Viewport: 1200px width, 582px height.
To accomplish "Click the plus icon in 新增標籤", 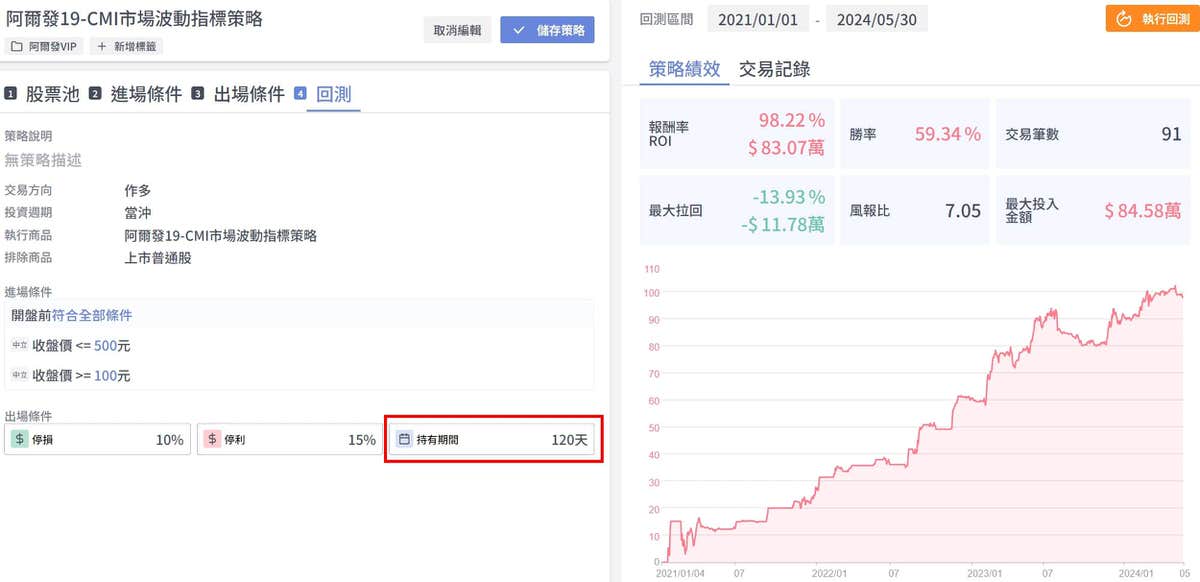I will 101,46.
